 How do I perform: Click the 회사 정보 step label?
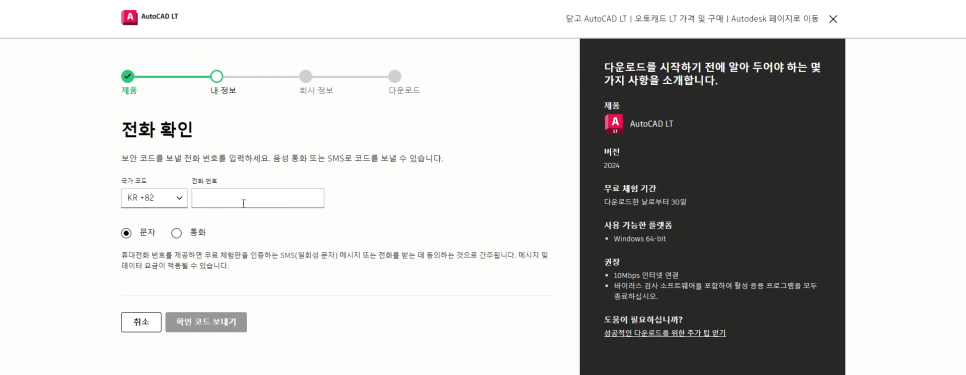(316, 91)
